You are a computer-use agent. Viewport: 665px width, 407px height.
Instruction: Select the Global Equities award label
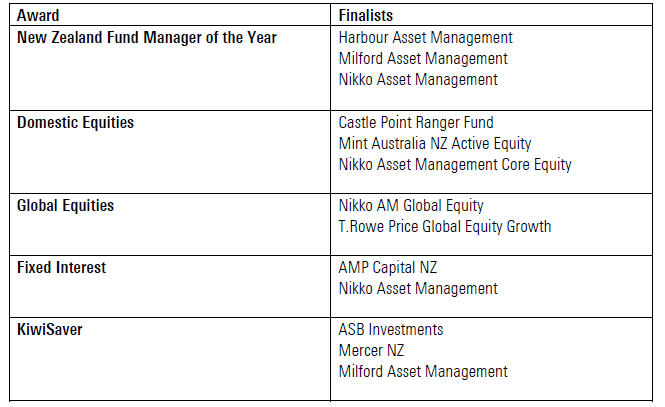[x=66, y=205]
